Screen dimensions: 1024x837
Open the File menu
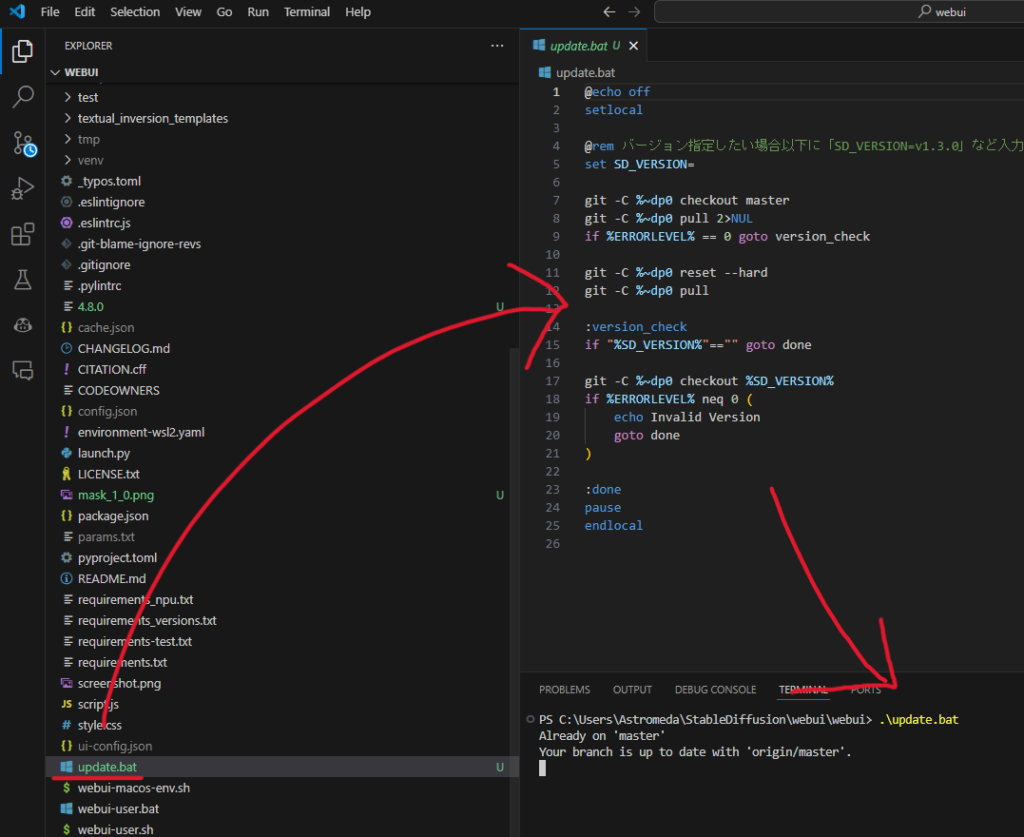(50, 12)
